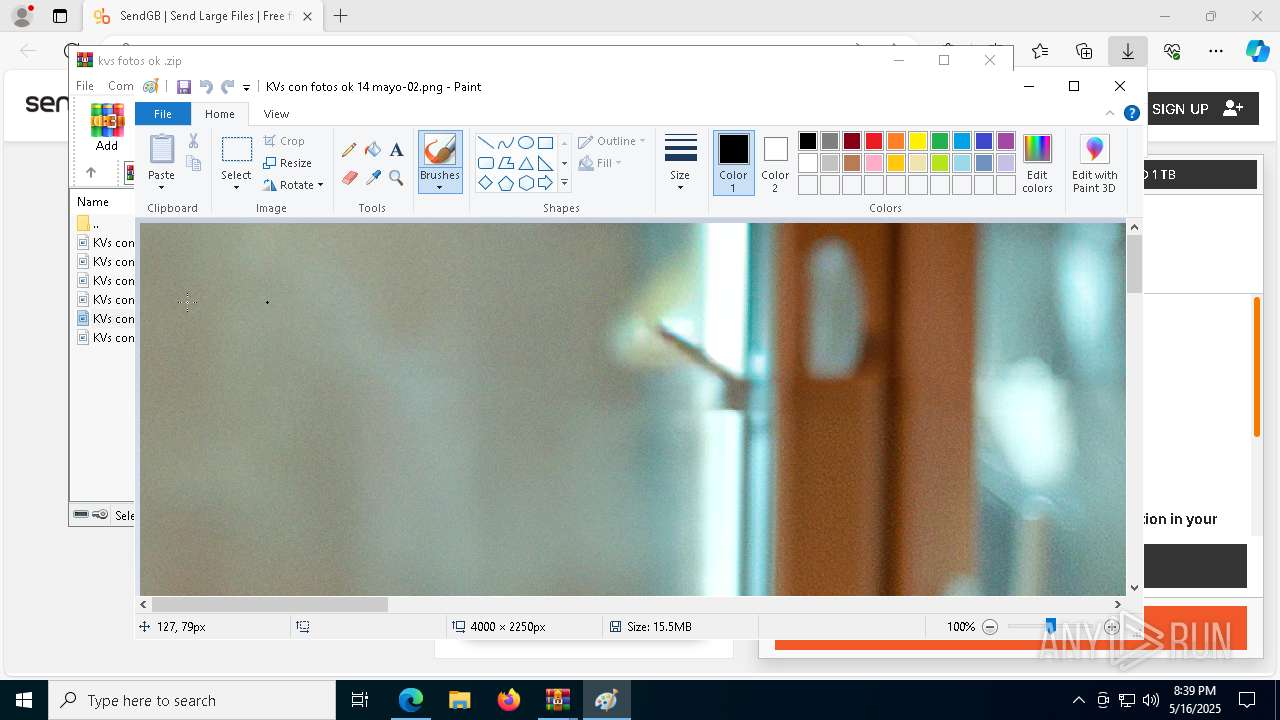Click the Color 2 button
Image resolution: width=1280 pixels, height=720 pixels.
pos(775,162)
